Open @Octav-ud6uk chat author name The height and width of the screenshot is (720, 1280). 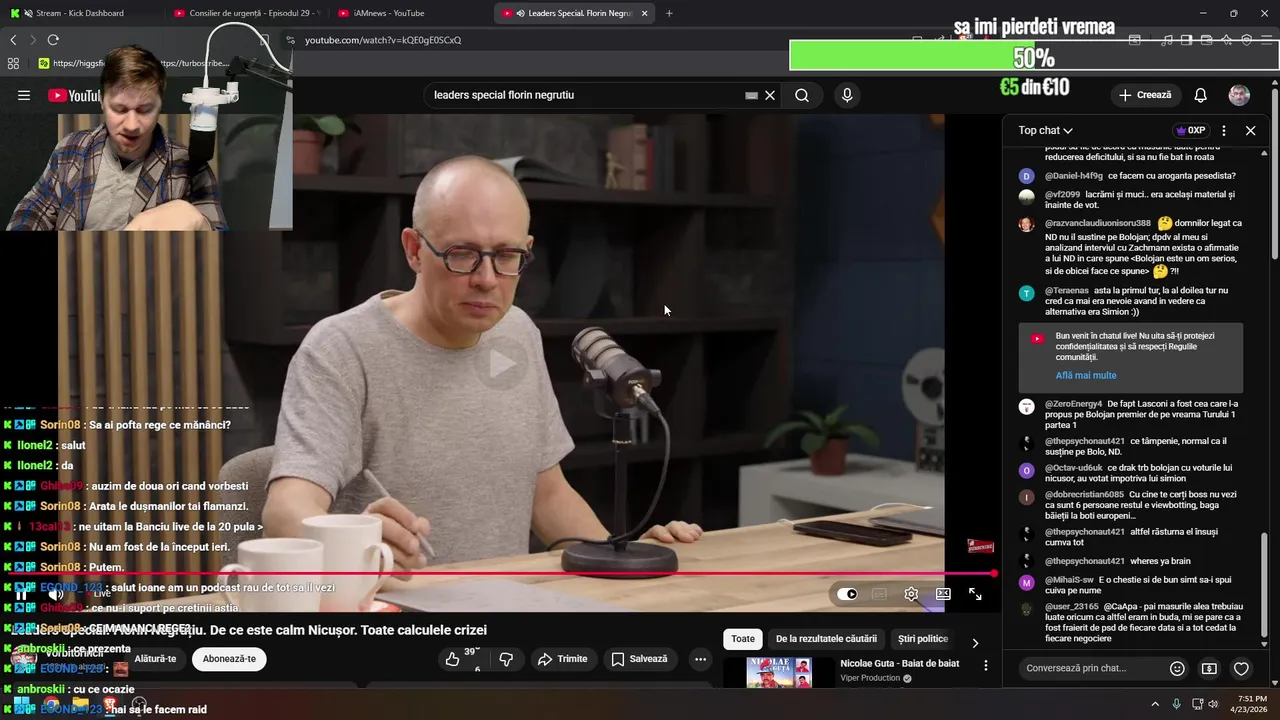pyautogui.click(x=1074, y=468)
